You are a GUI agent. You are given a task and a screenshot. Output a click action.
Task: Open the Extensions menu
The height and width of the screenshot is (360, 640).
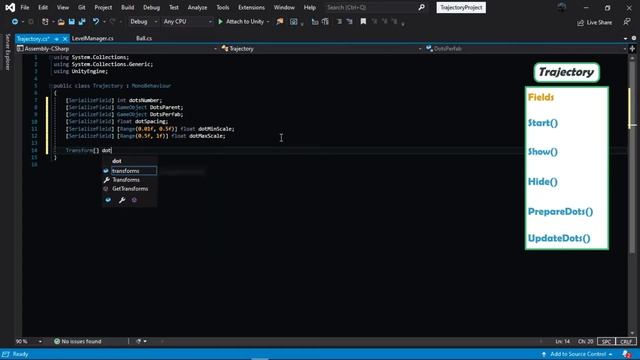pos(251,7)
